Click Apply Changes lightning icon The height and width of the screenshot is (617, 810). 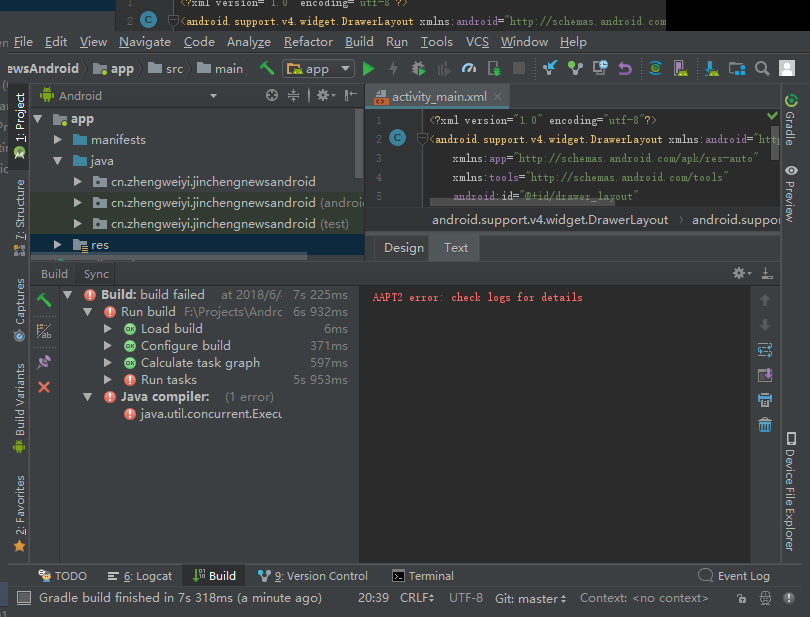pyautogui.click(x=394, y=69)
